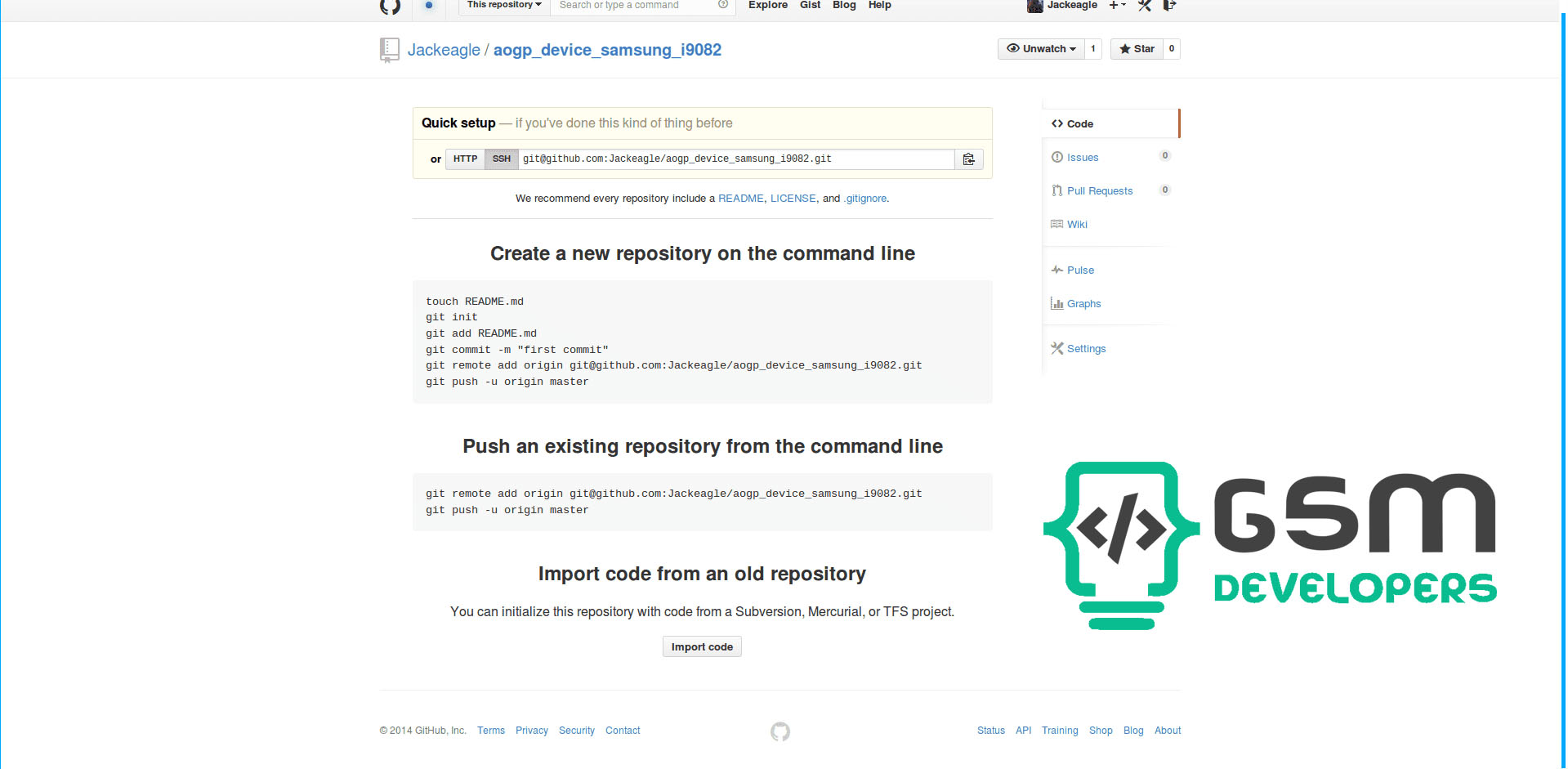
Task: Open the Issues sidebar item
Action: tap(1083, 158)
